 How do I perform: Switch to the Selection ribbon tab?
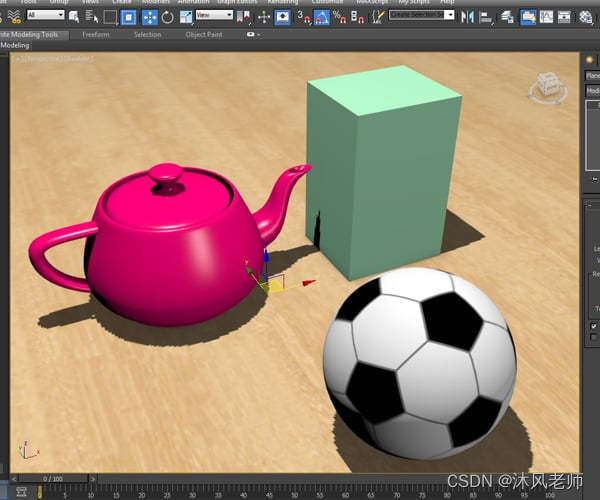147,35
